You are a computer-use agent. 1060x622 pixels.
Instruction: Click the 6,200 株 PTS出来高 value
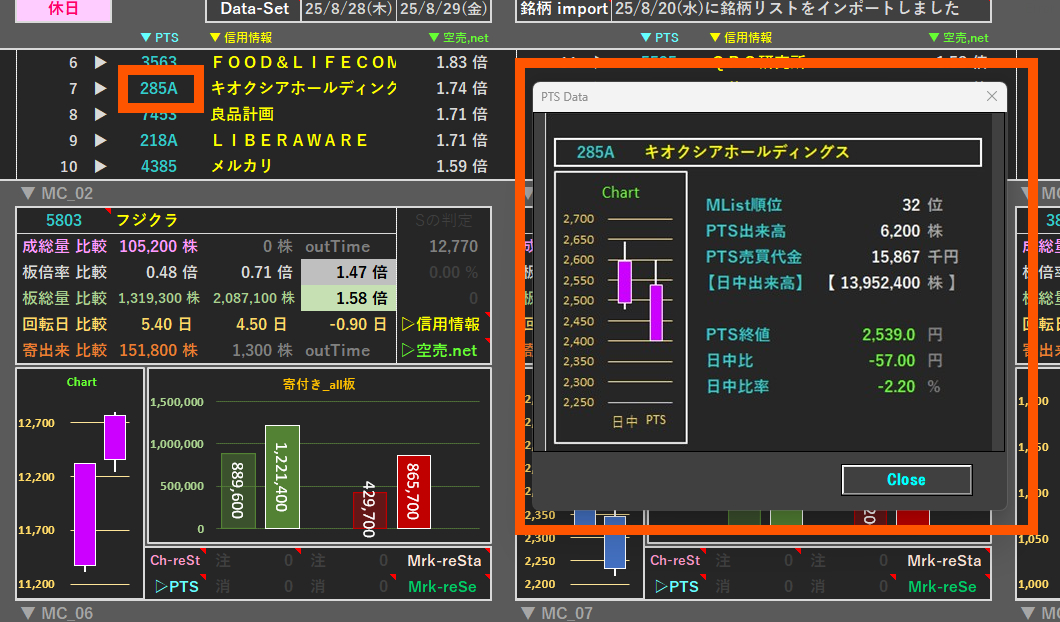911,231
